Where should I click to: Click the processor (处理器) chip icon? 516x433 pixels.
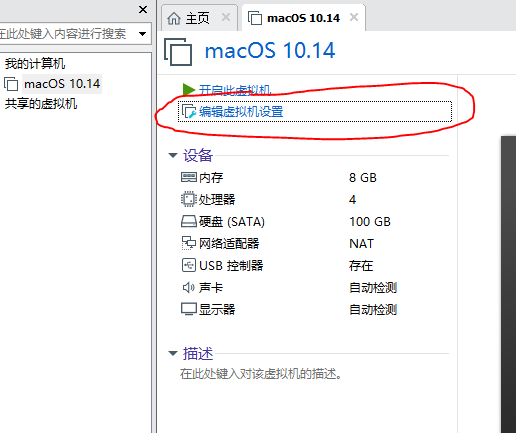point(189,199)
